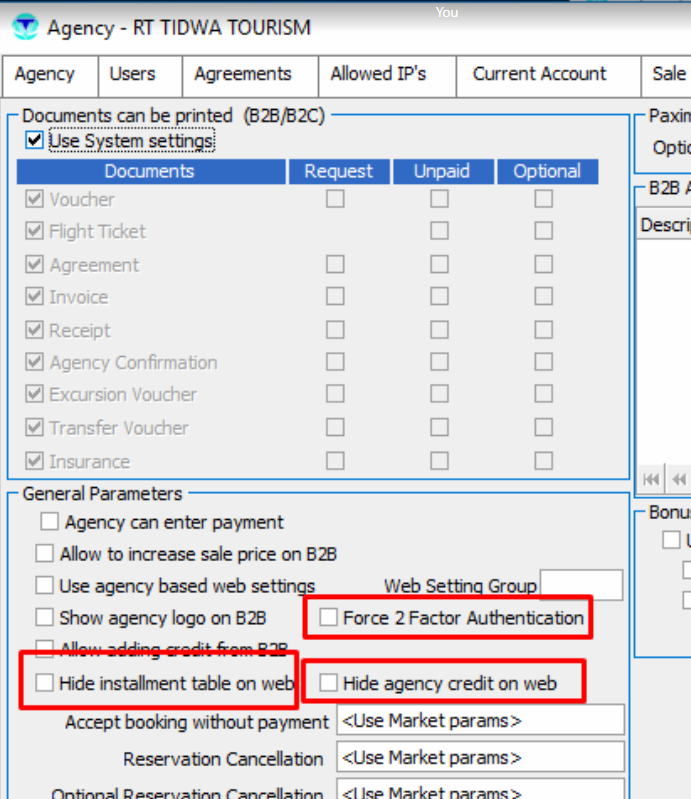The image size is (691, 799).
Task: Check Hide installment table on web
Action: tap(45, 684)
